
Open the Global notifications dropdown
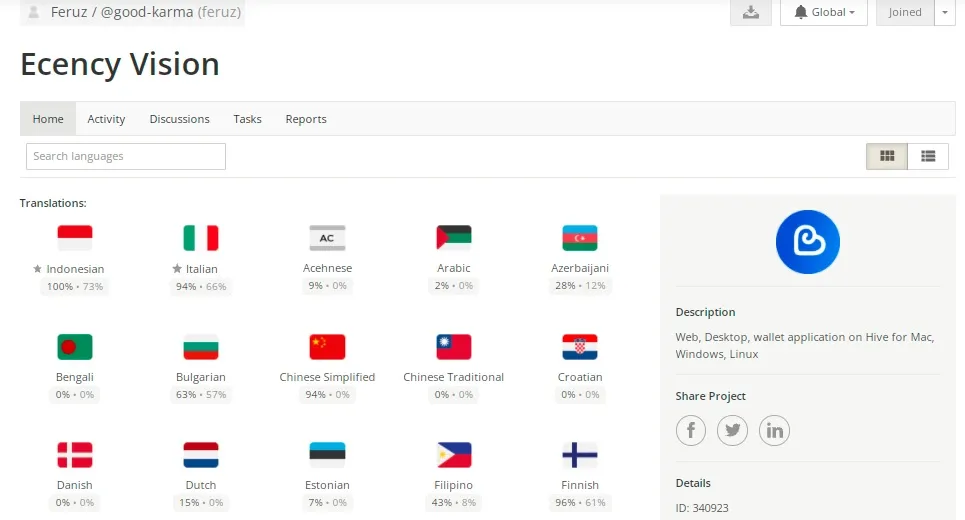click(x=823, y=12)
